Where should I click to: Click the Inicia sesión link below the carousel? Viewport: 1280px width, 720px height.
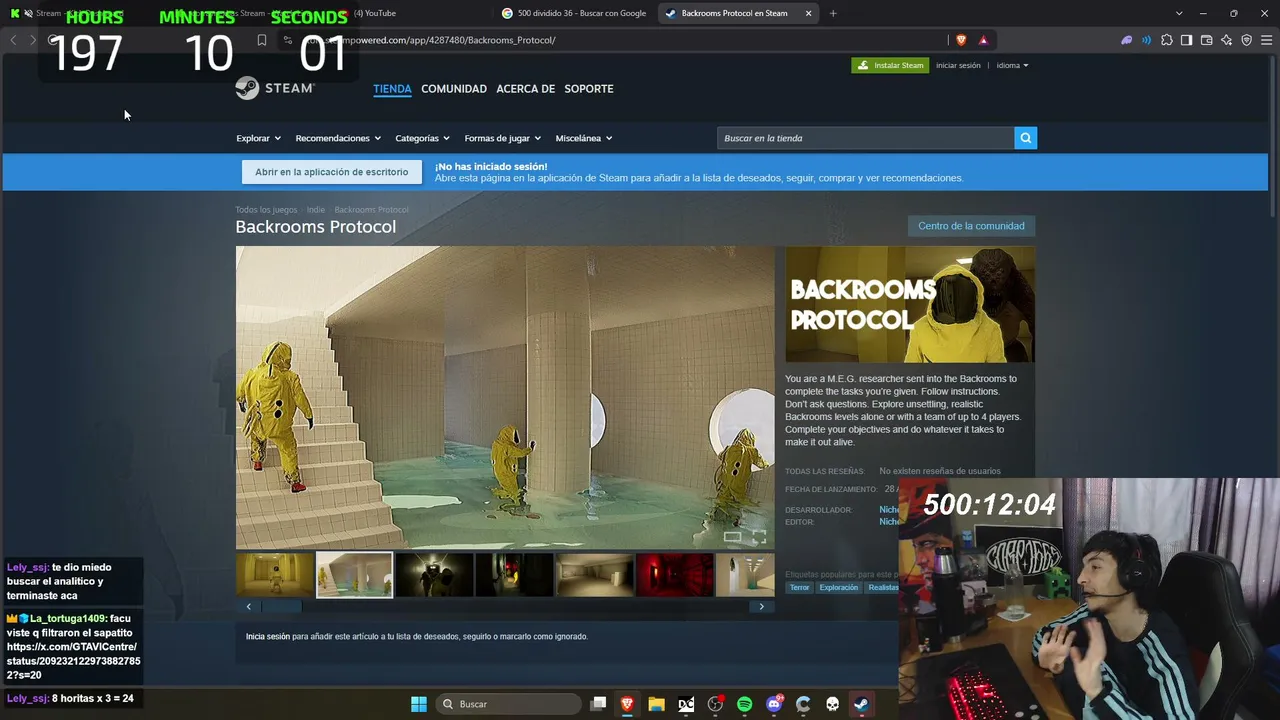(x=268, y=636)
